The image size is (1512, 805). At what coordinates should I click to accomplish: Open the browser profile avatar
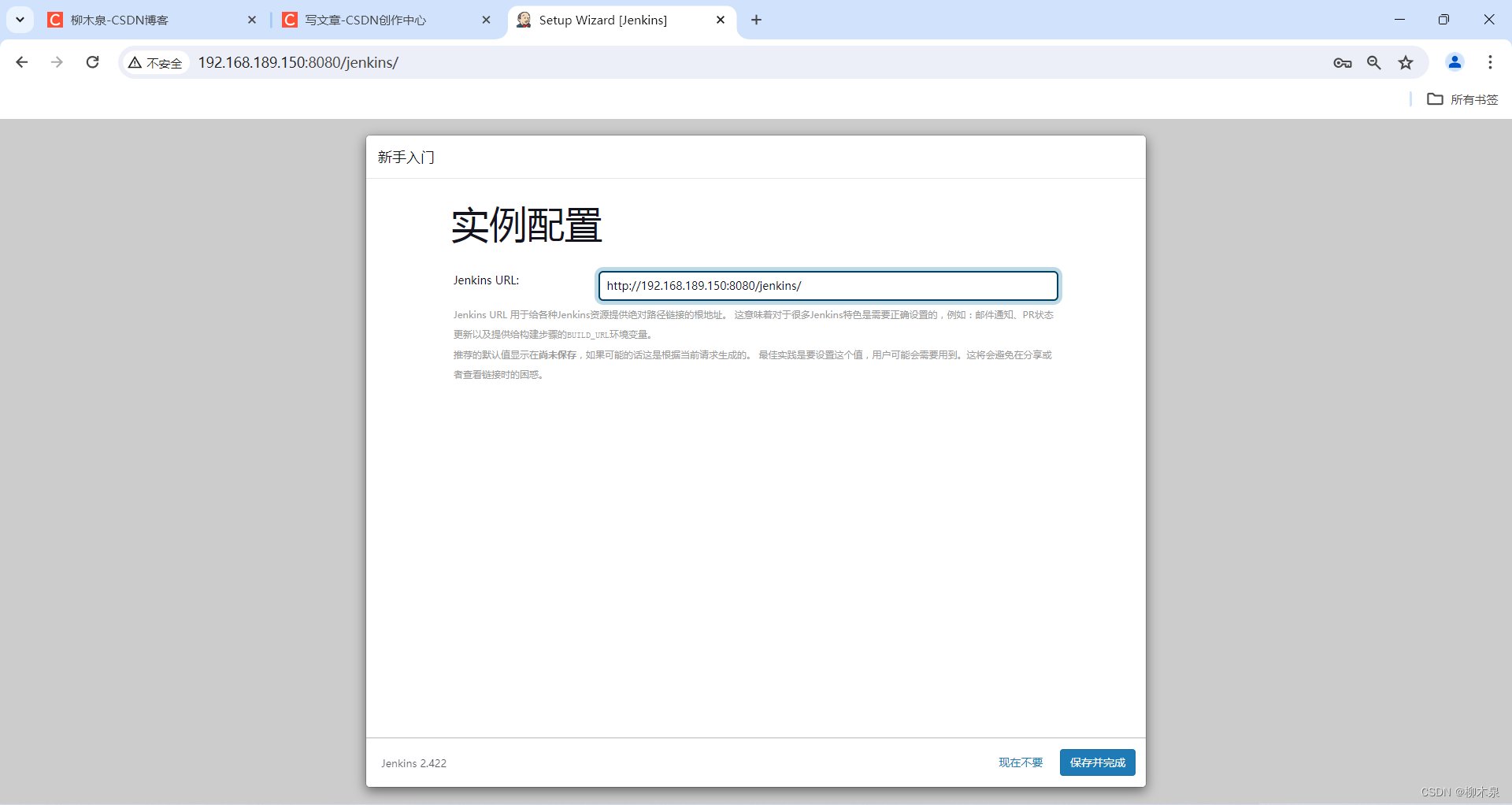(x=1455, y=62)
